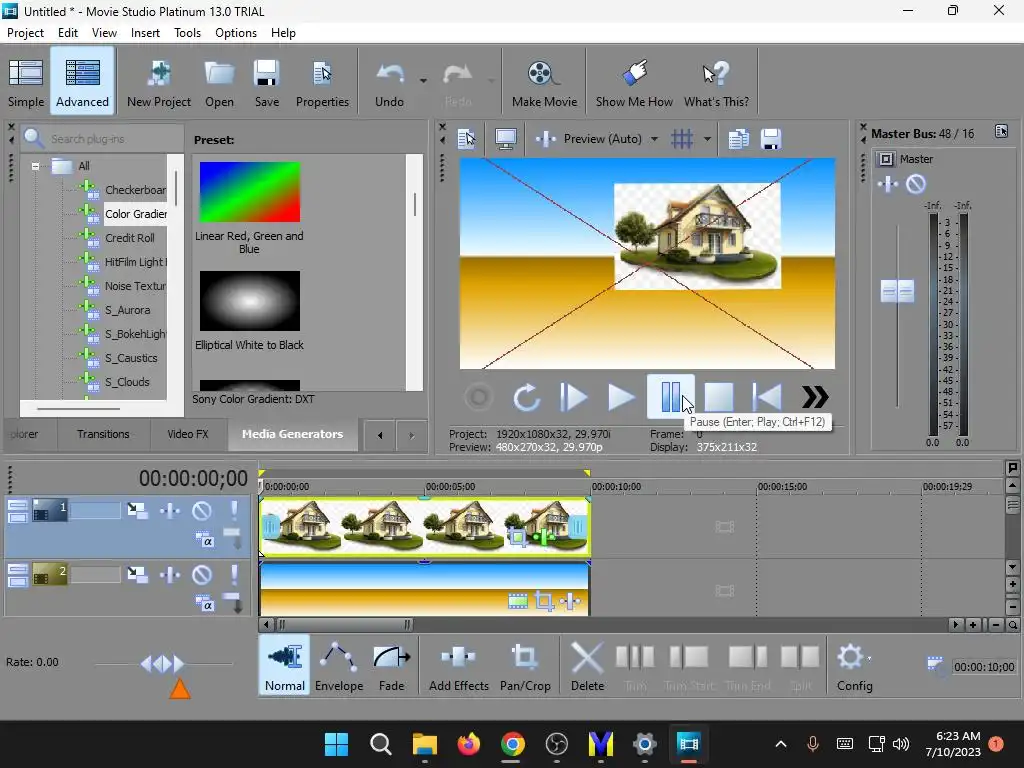Open the Edit menu

67,33
